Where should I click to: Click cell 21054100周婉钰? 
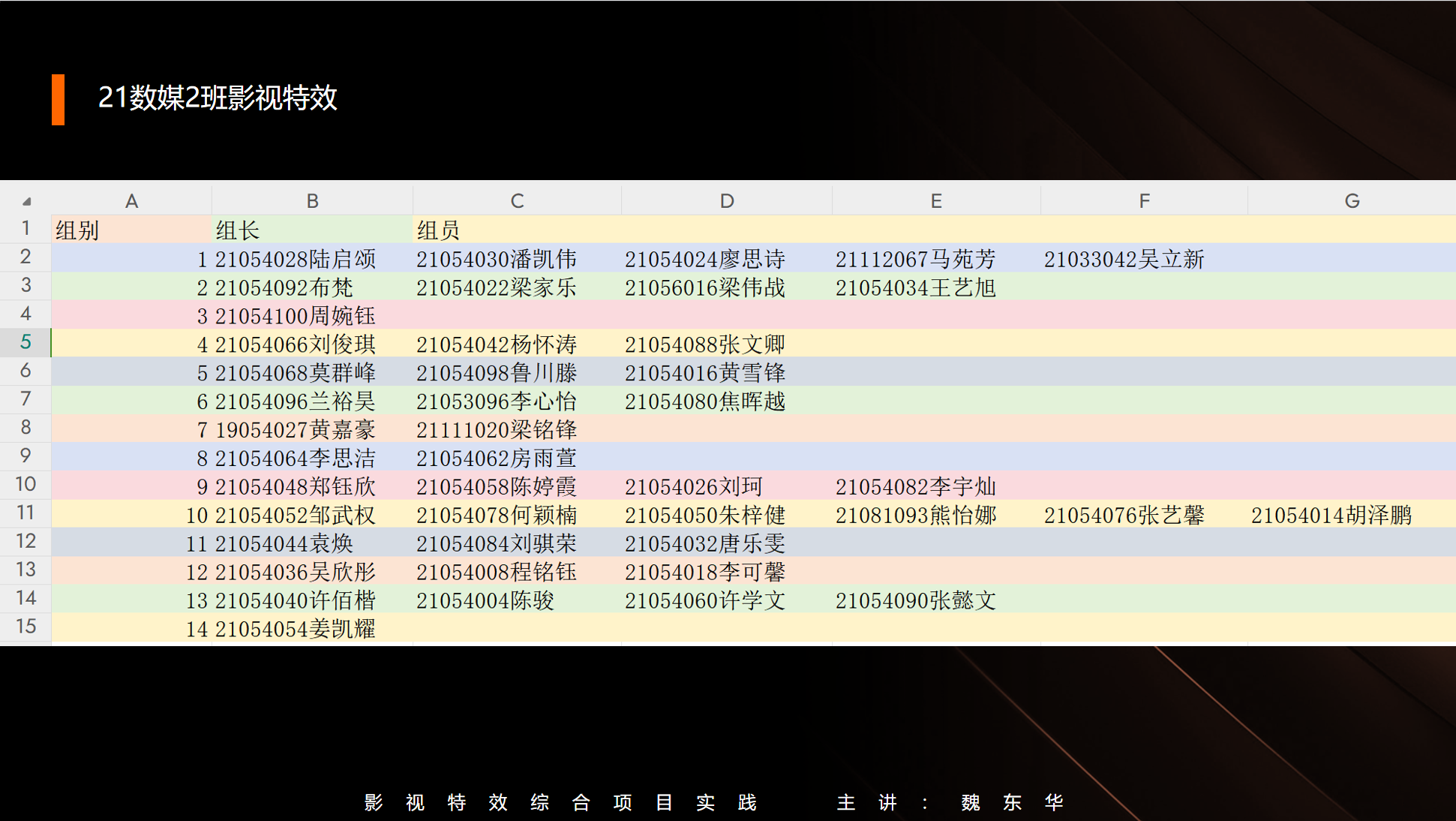pyautogui.click(x=296, y=316)
